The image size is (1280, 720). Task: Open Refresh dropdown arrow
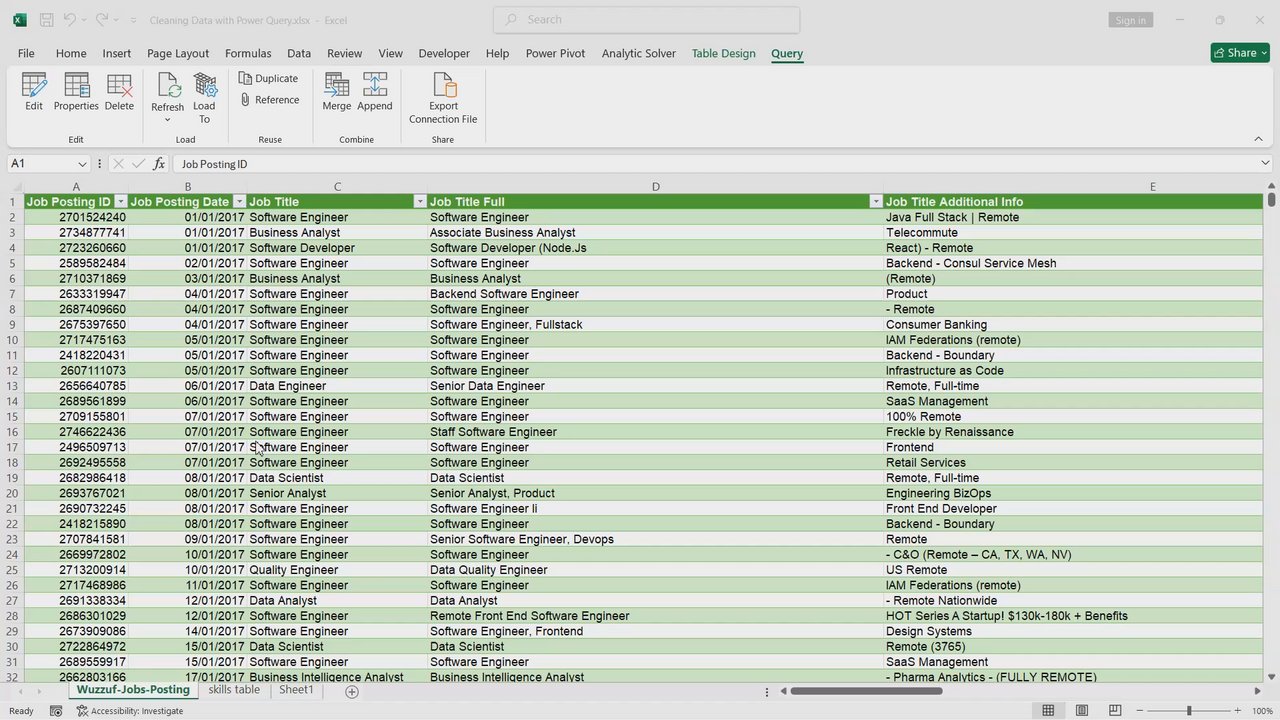pyautogui.click(x=167, y=120)
